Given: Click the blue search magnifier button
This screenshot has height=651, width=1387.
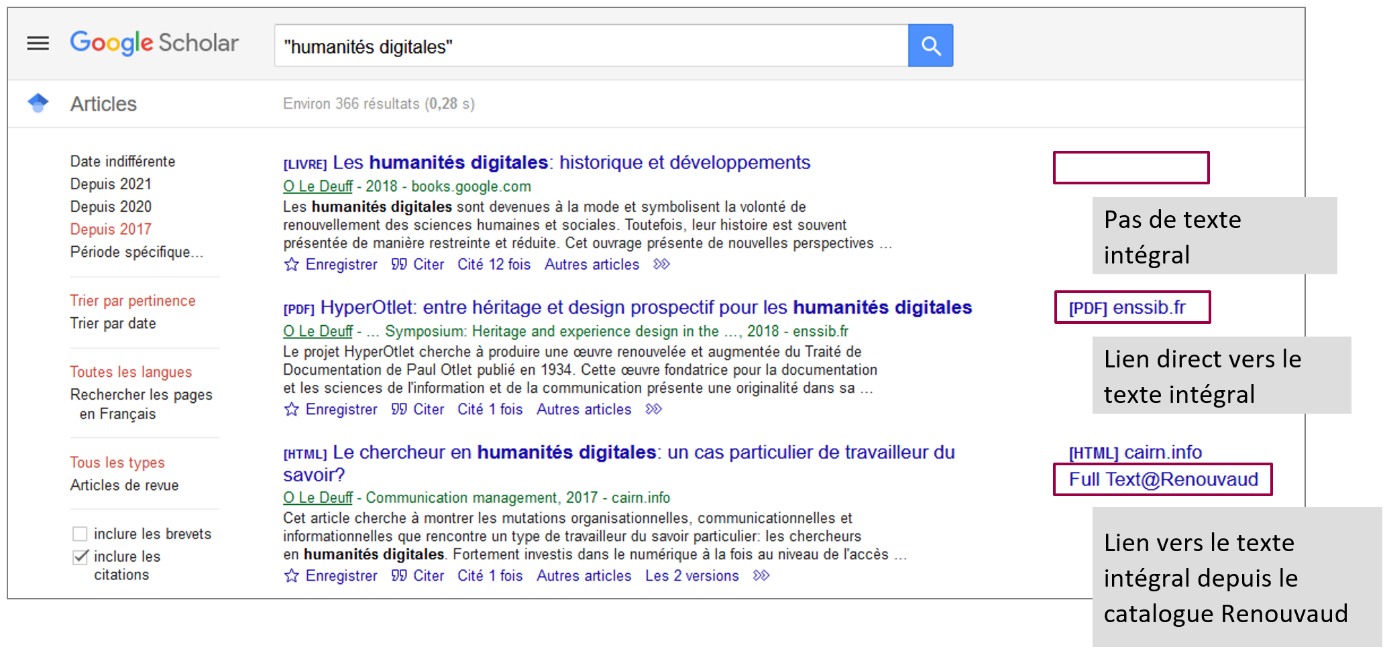Looking at the screenshot, I should click(931, 46).
